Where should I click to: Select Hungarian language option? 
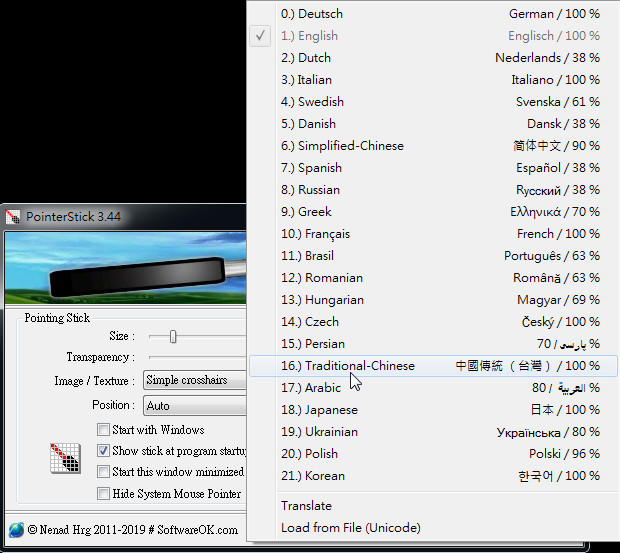point(433,300)
